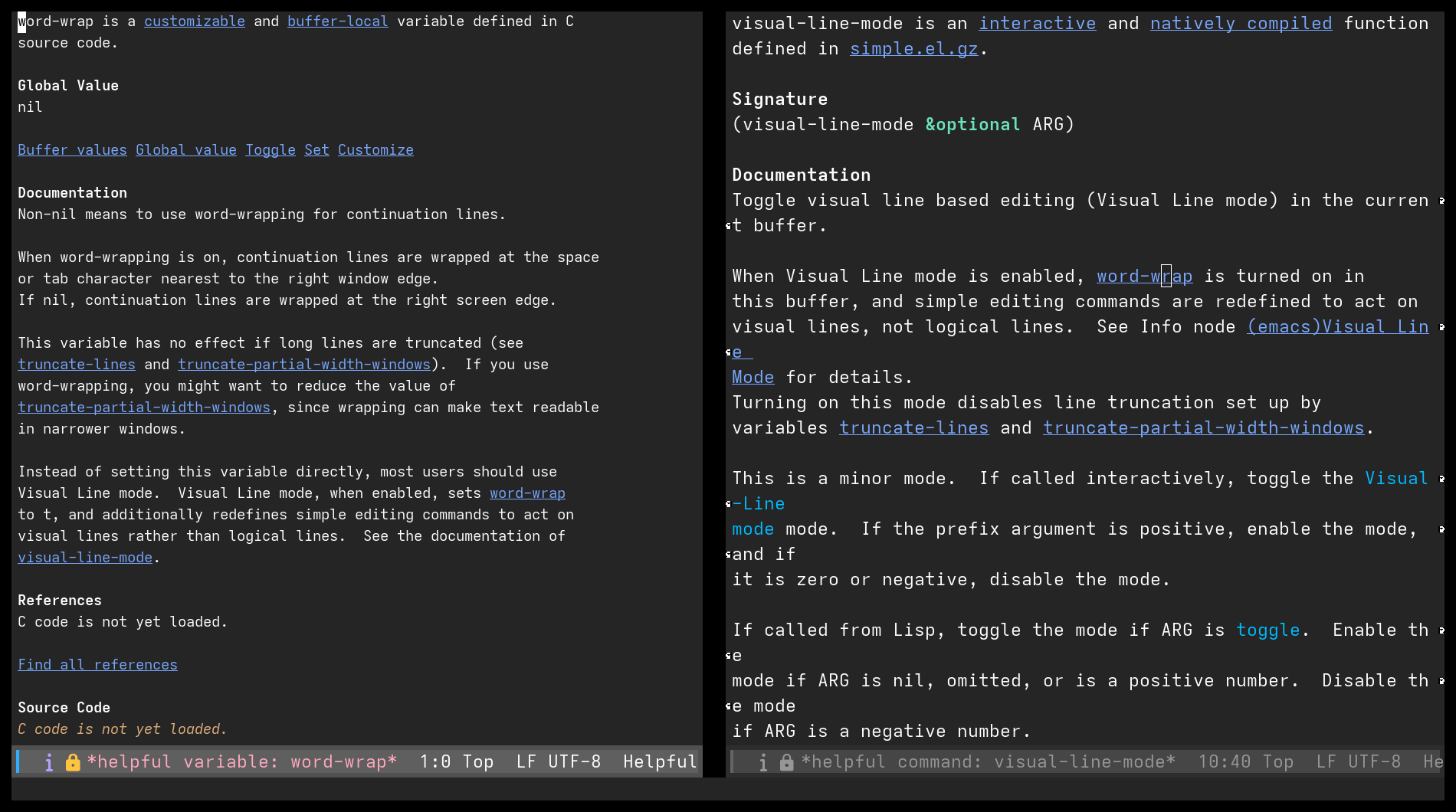Click the info icon in right modeline
The height and width of the screenshot is (812, 1456).
point(763,762)
